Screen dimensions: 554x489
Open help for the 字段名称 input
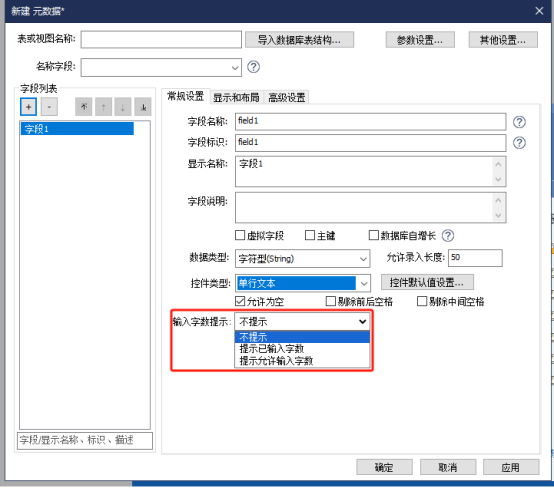tap(519, 122)
